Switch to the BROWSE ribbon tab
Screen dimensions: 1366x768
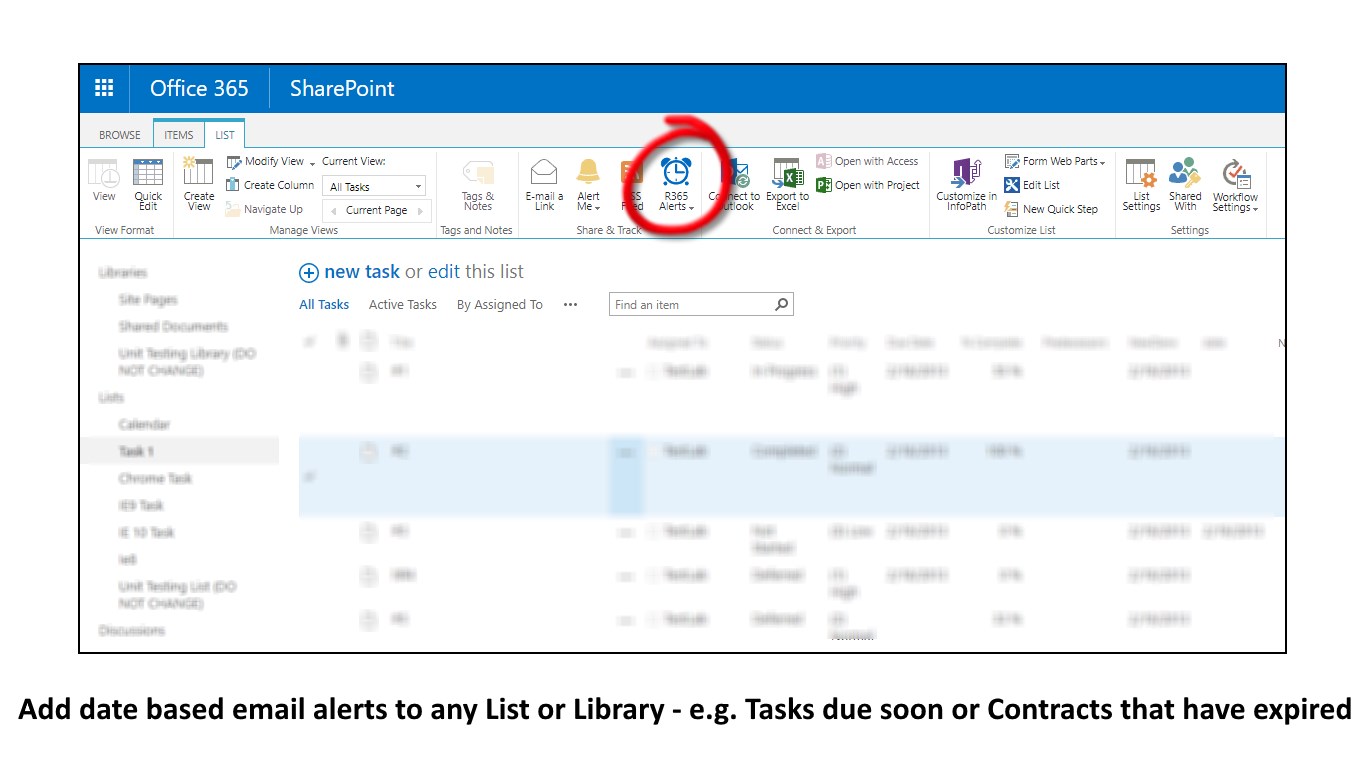120,135
